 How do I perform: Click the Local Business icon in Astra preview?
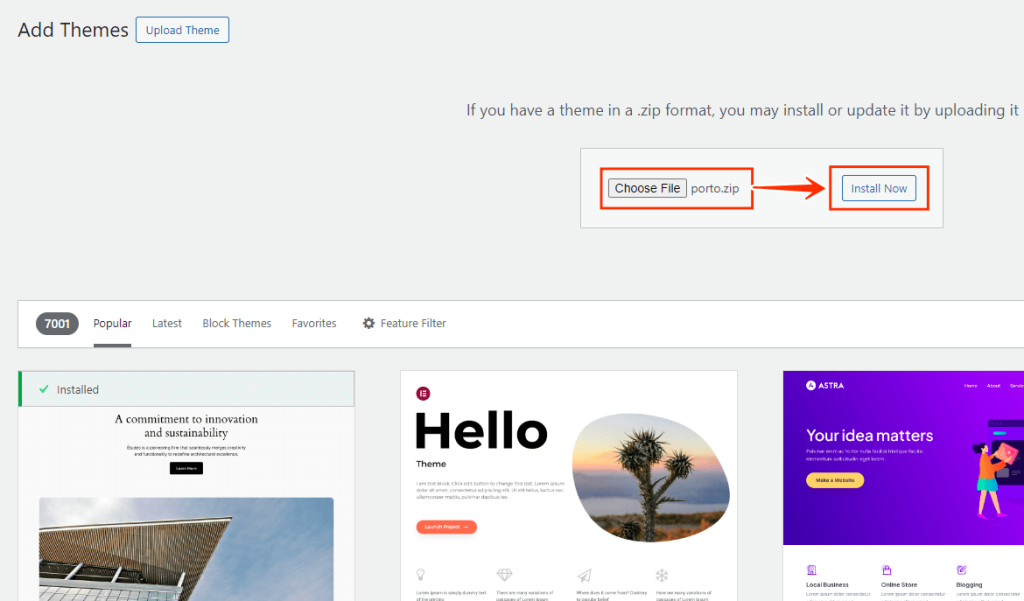click(x=811, y=570)
